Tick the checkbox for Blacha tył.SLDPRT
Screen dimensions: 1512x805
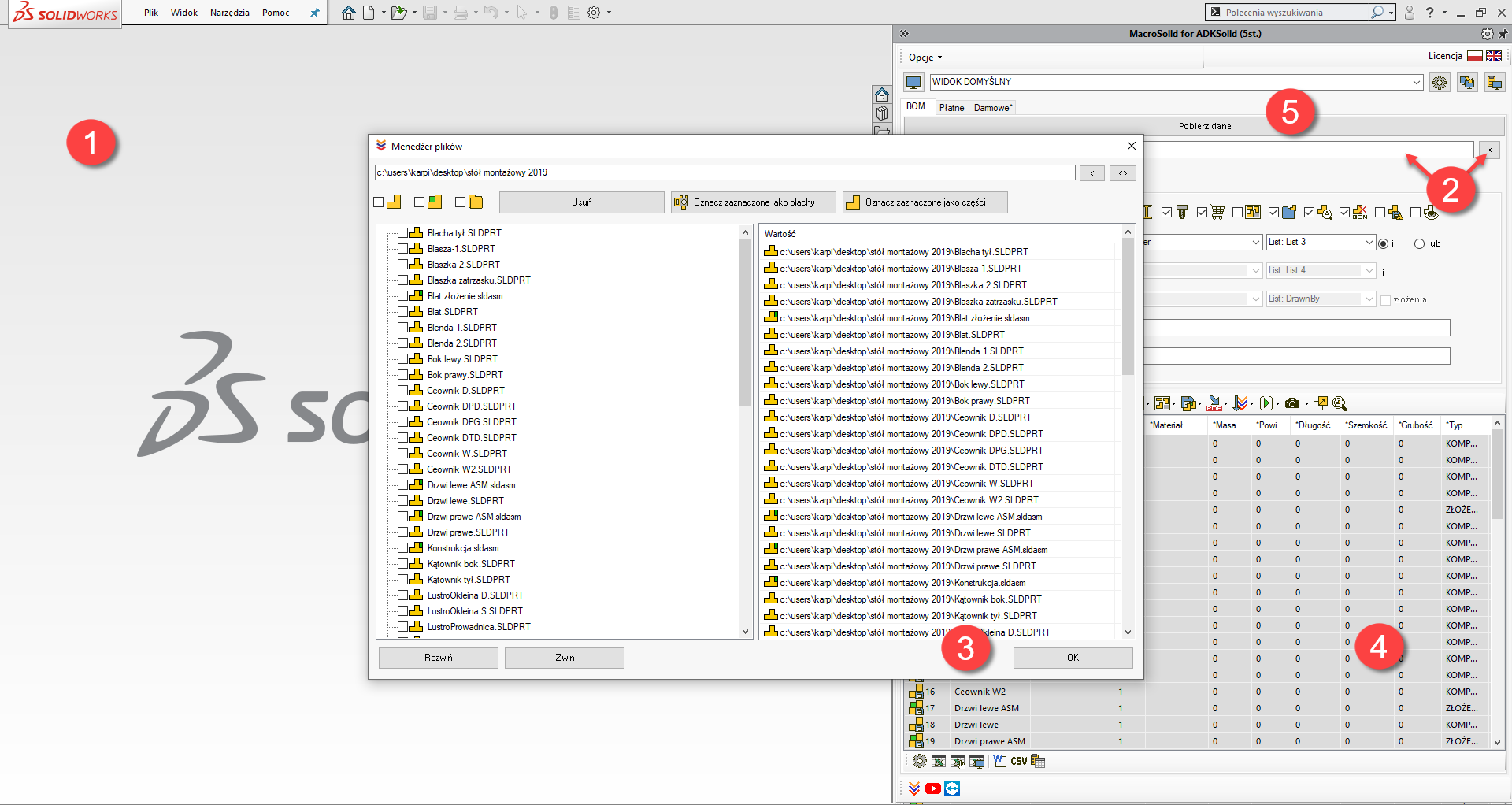tap(402, 233)
